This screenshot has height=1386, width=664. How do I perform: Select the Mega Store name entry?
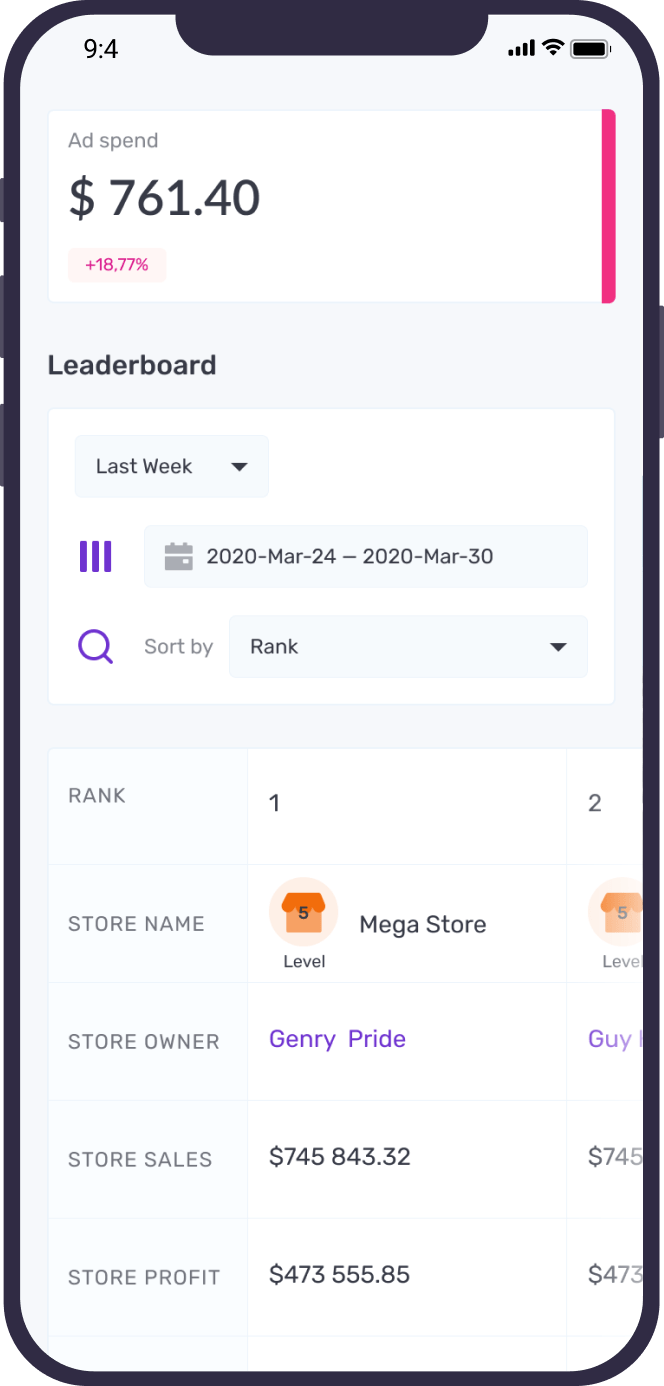pos(422,924)
